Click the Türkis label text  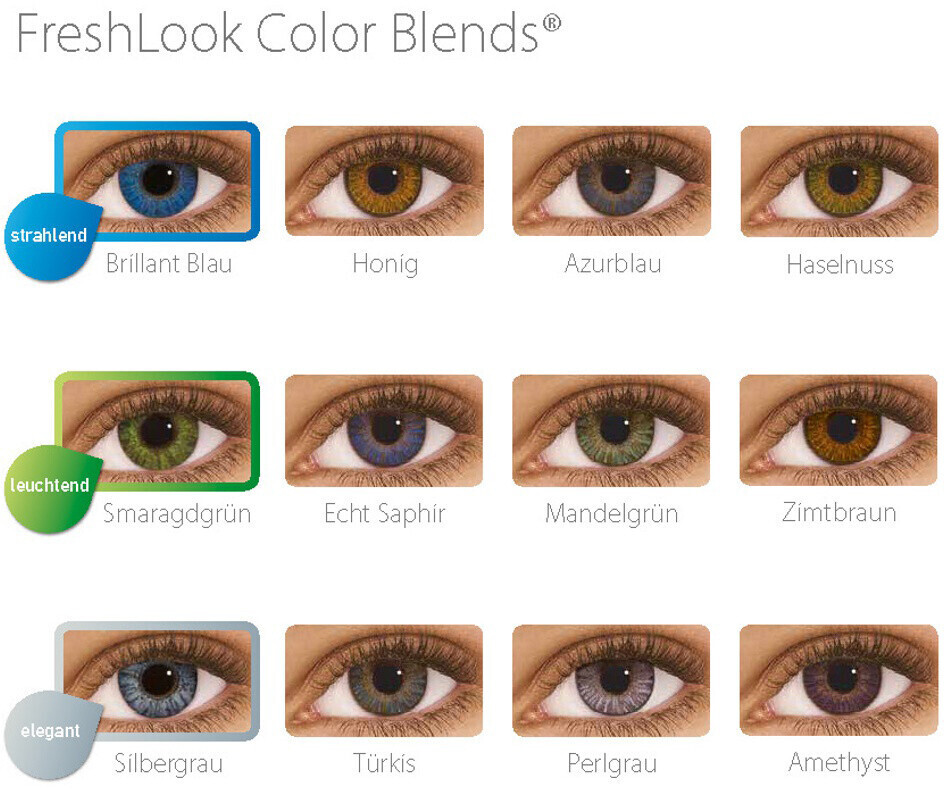pyautogui.click(x=385, y=763)
